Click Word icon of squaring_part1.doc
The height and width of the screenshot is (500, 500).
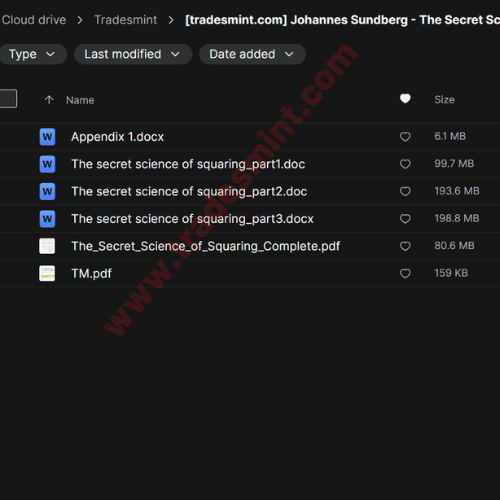(47, 164)
